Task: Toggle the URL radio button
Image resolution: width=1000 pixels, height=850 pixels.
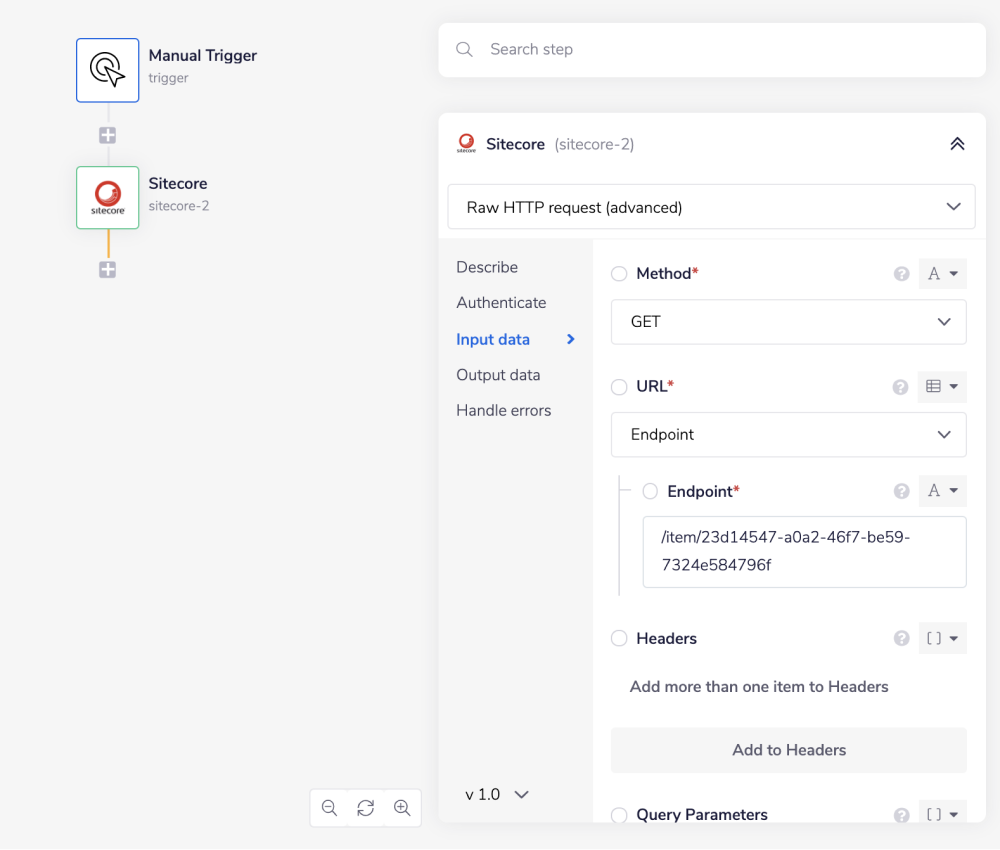Action: coord(619,387)
